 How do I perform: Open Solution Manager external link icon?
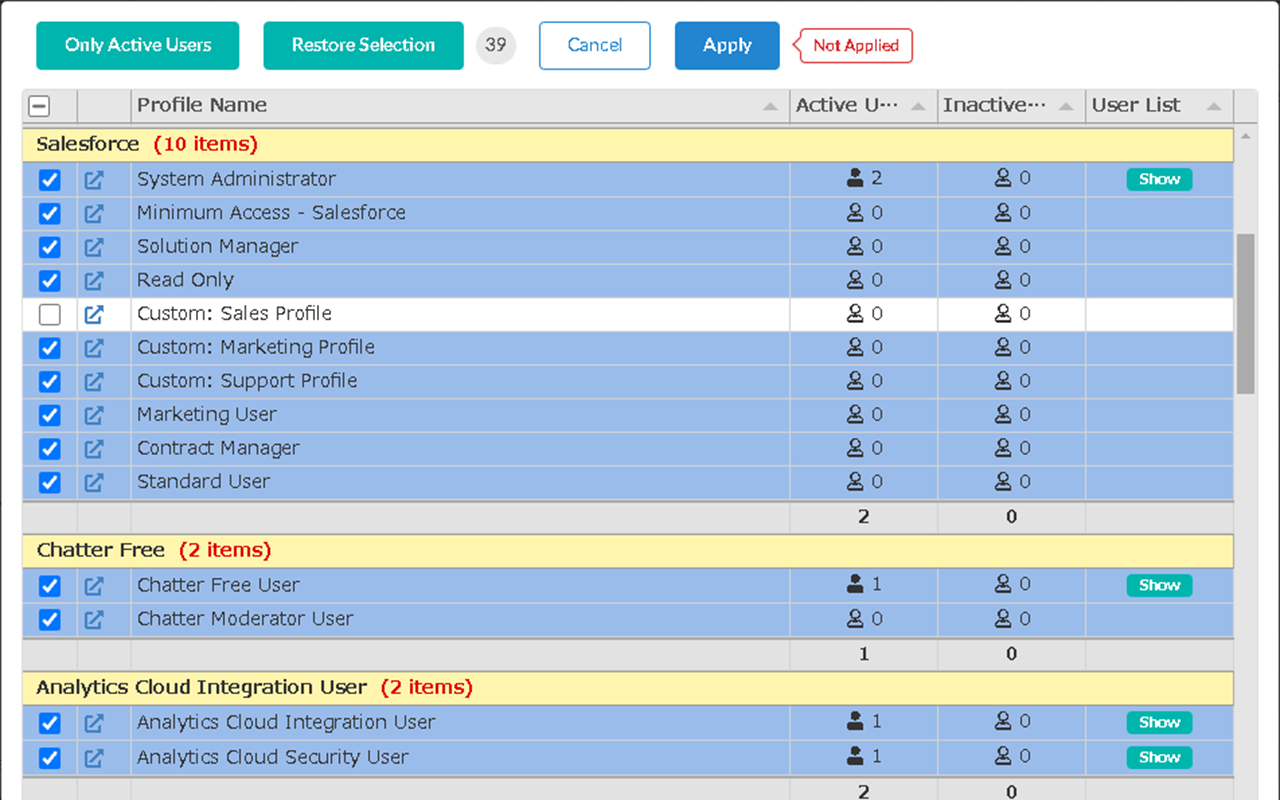coord(93,247)
